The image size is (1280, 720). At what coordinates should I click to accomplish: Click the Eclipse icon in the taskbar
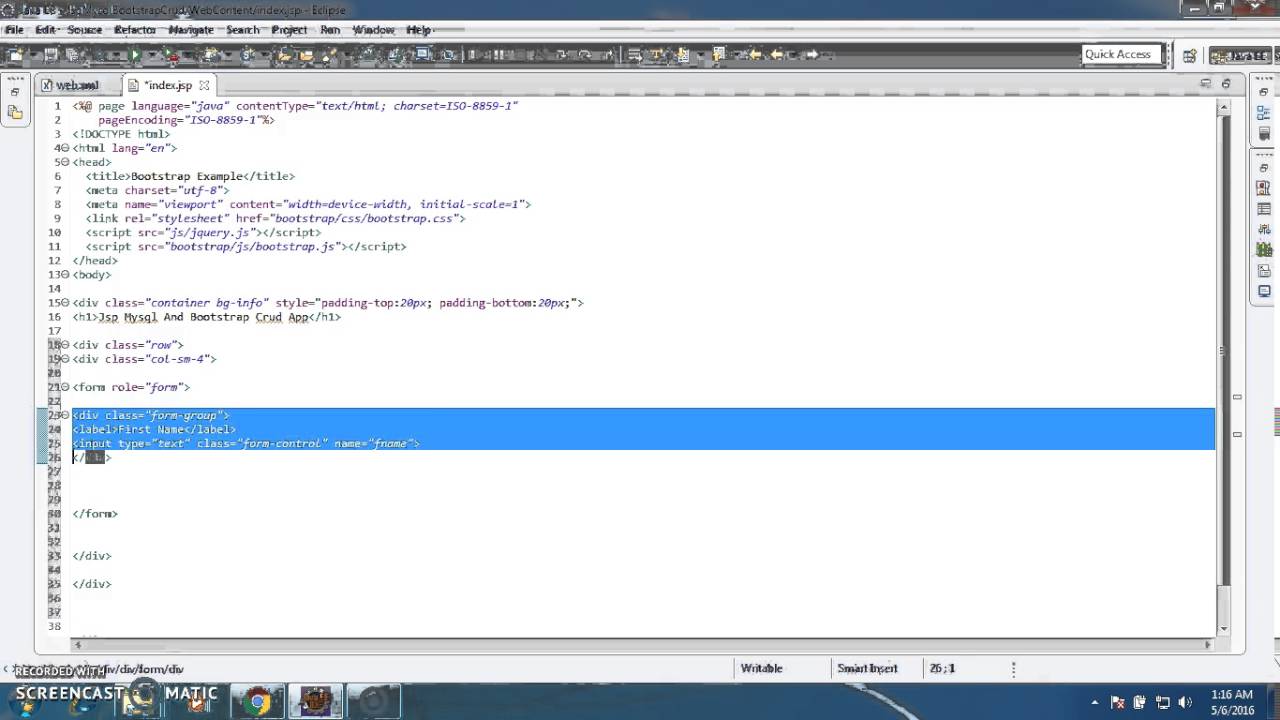316,702
